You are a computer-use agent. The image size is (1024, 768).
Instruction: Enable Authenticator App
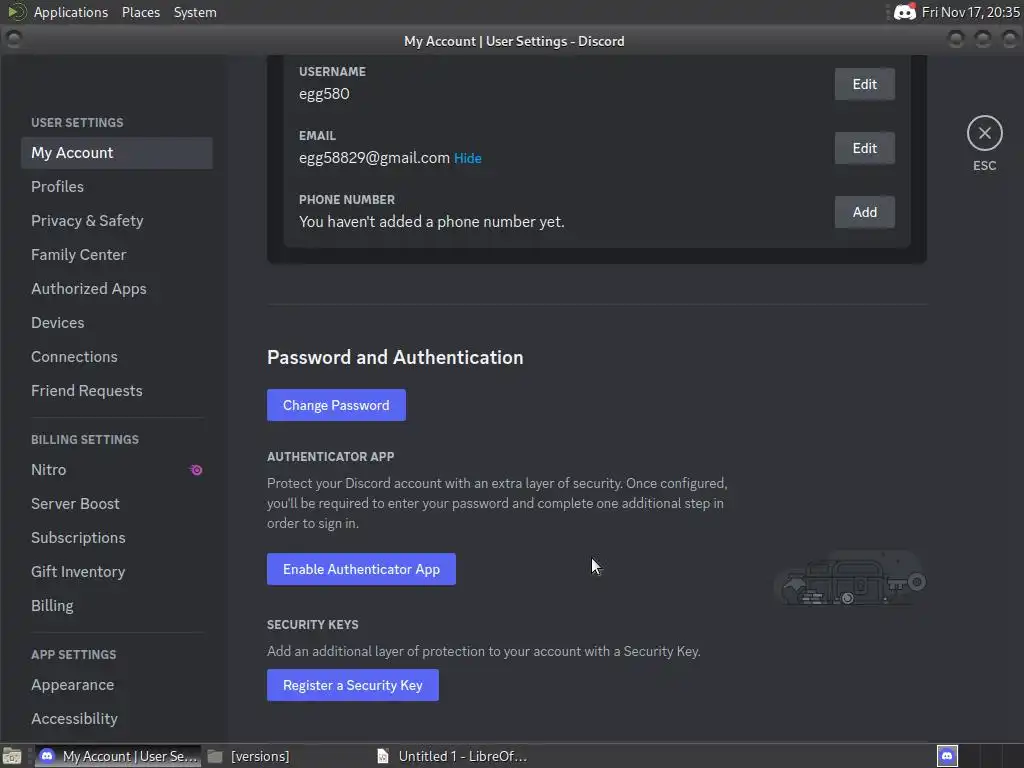pos(361,569)
